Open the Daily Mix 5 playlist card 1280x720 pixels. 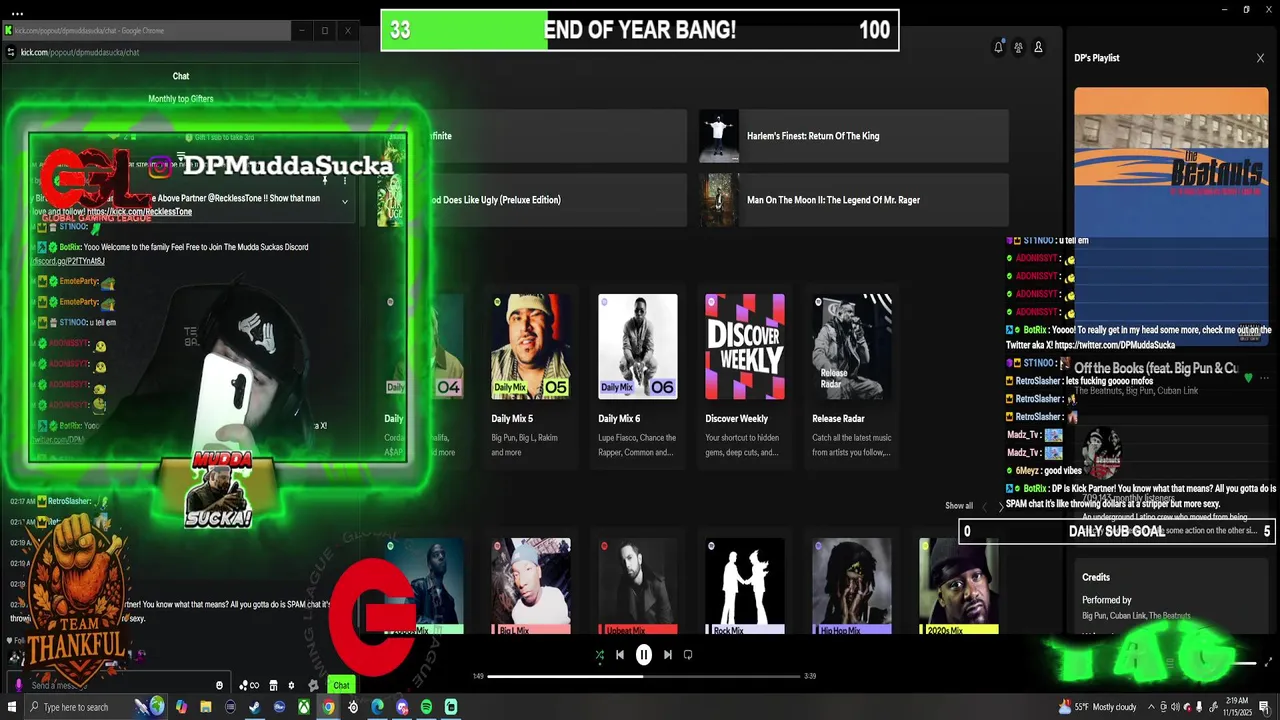[531, 376]
